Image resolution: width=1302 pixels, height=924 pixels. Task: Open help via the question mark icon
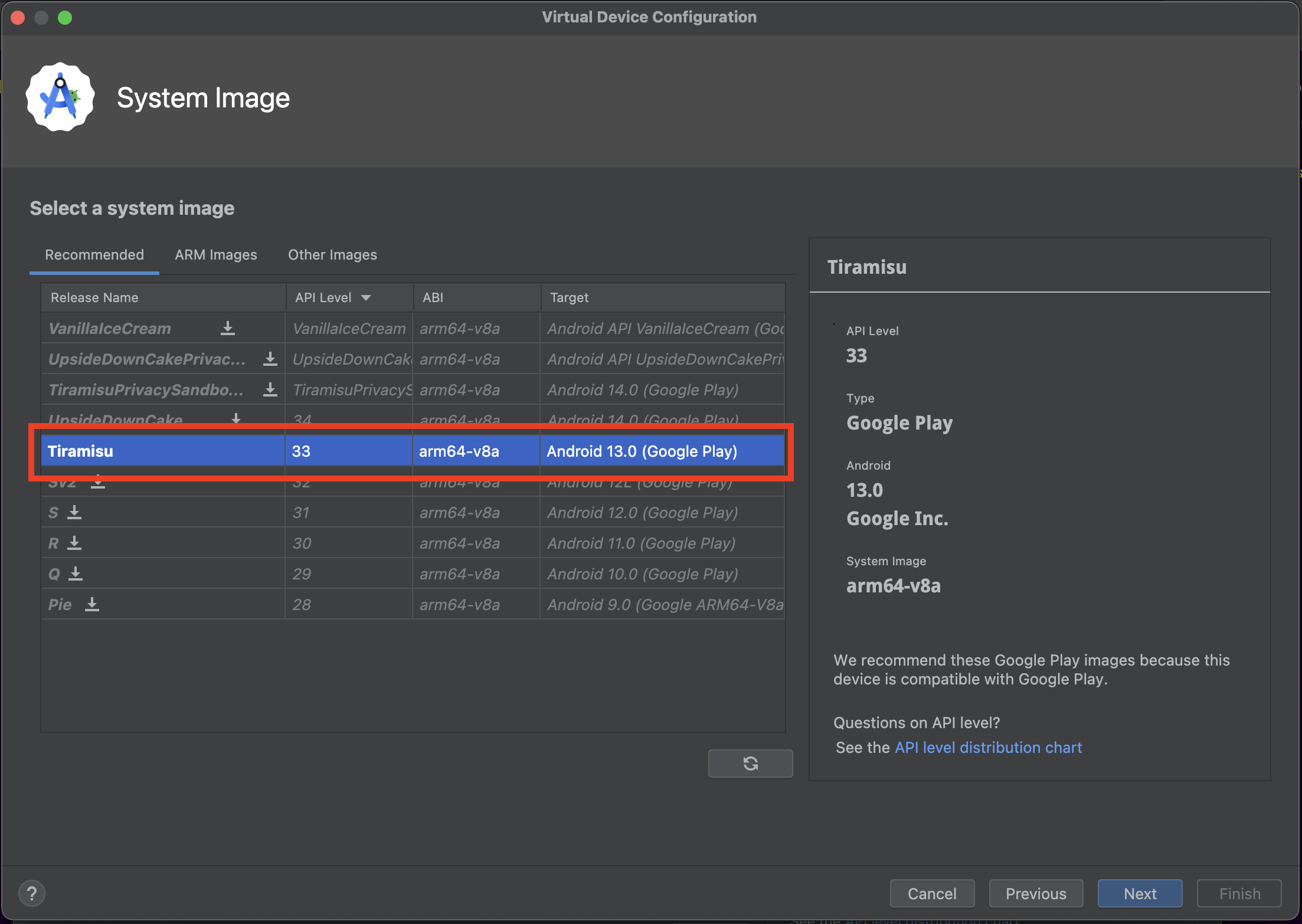(x=32, y=893)
